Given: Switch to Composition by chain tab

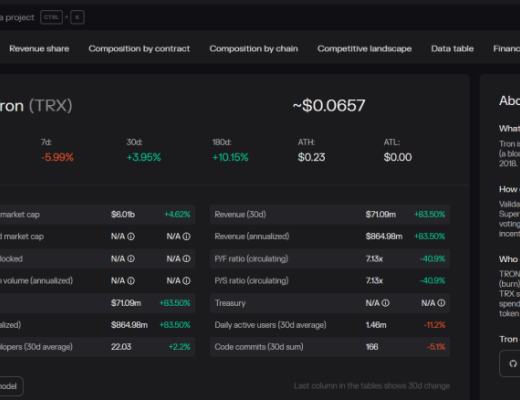Looking at the screenshot, I should click(254, 49).
